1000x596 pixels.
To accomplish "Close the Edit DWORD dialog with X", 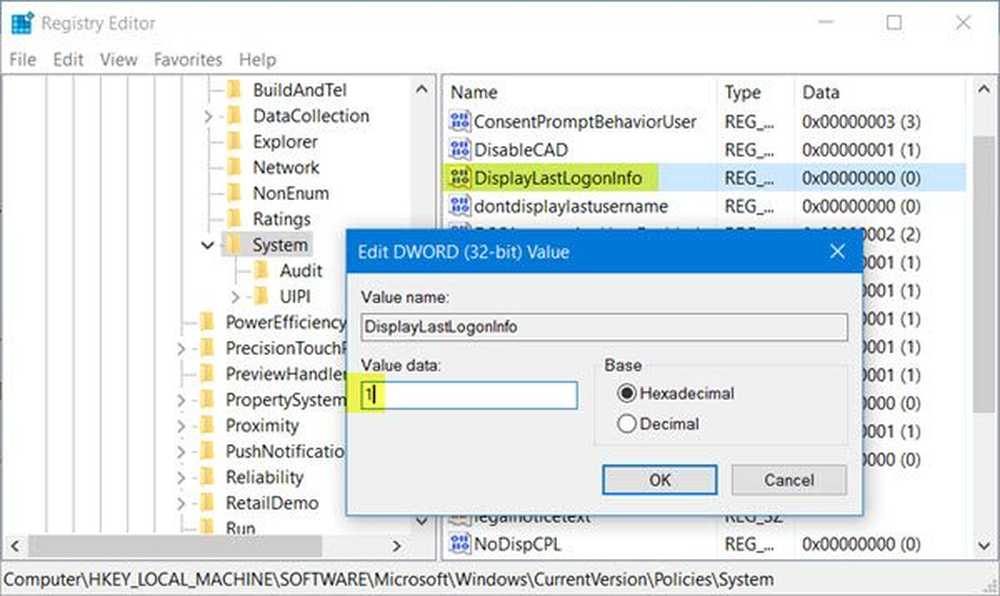I will (837, 252).
